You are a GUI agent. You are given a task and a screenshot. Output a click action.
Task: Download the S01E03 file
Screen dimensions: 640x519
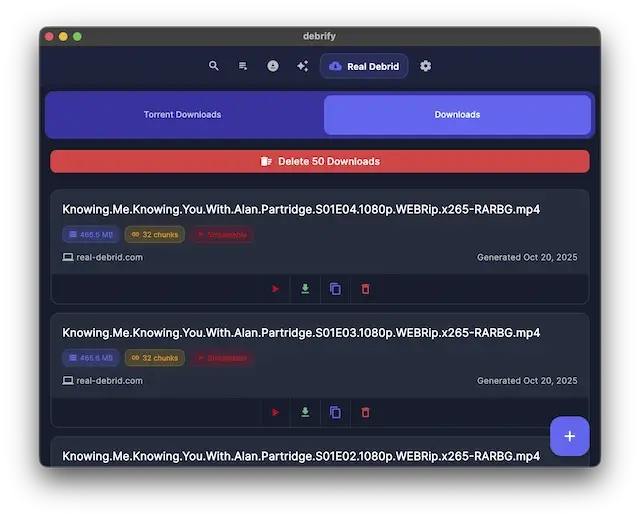[x=305, y=413]
